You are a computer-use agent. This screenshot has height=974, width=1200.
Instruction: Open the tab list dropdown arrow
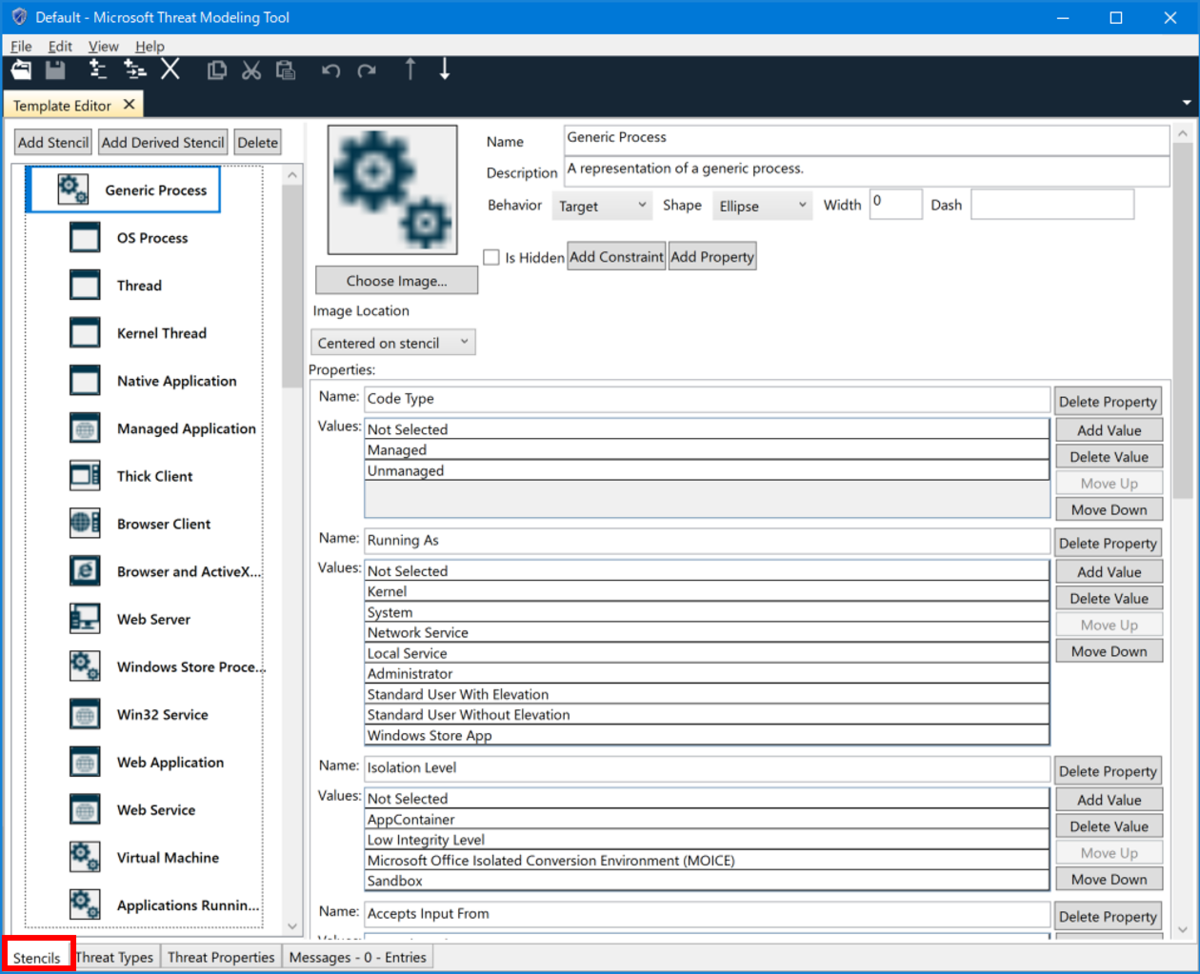(1187, 103)
